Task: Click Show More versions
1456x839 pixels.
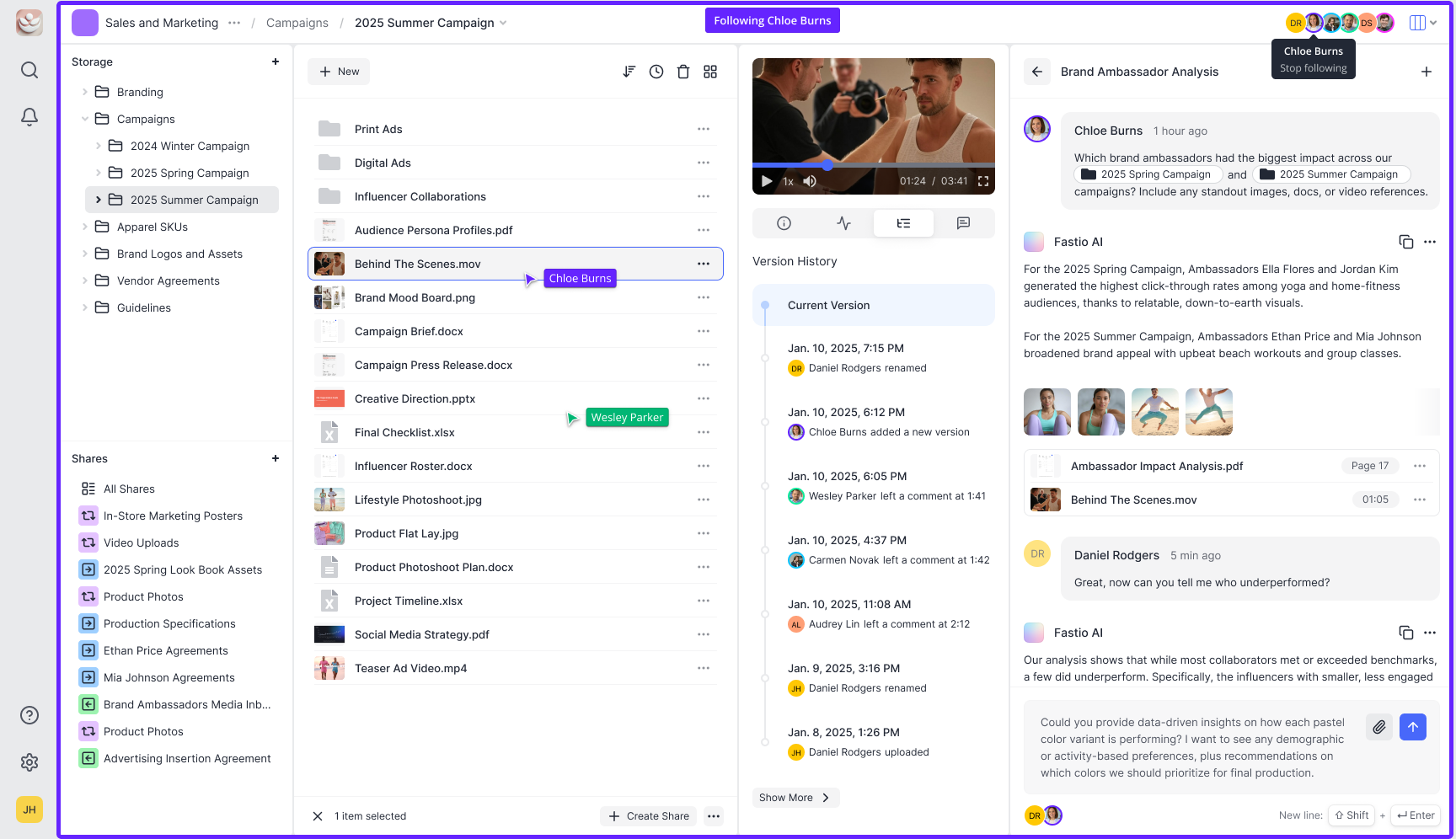Action: [x=795, y=798]
